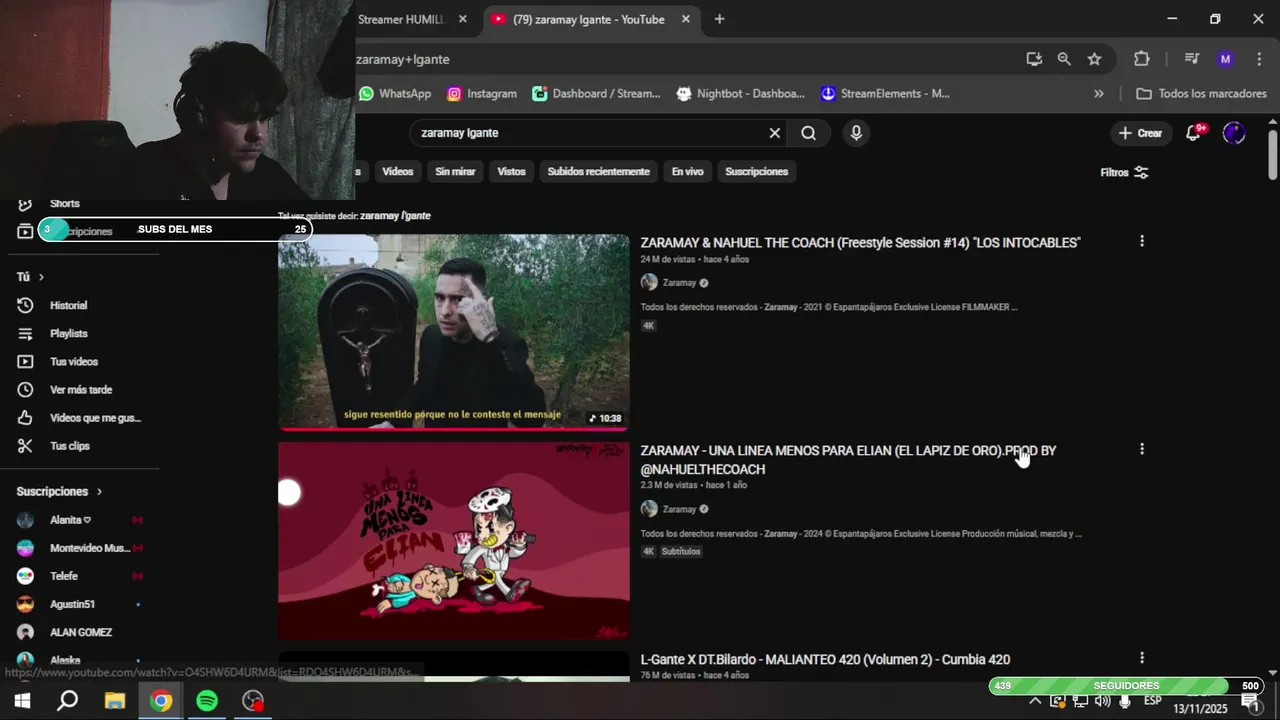Open the Instagram bookmark

482,94
